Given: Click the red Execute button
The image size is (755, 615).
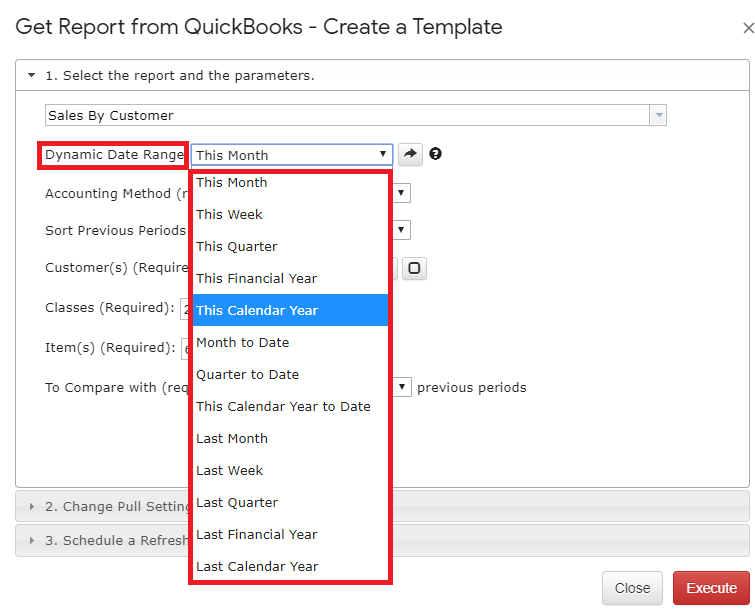Looking at the screenshot, I should tap(711, 588).
